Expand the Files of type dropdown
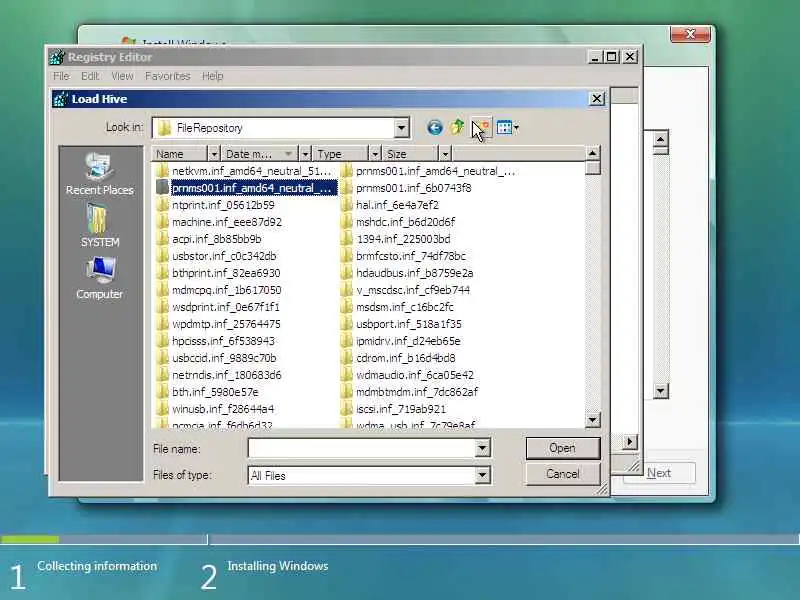Screen dimensions: 800x600 [x=482, y=476]
